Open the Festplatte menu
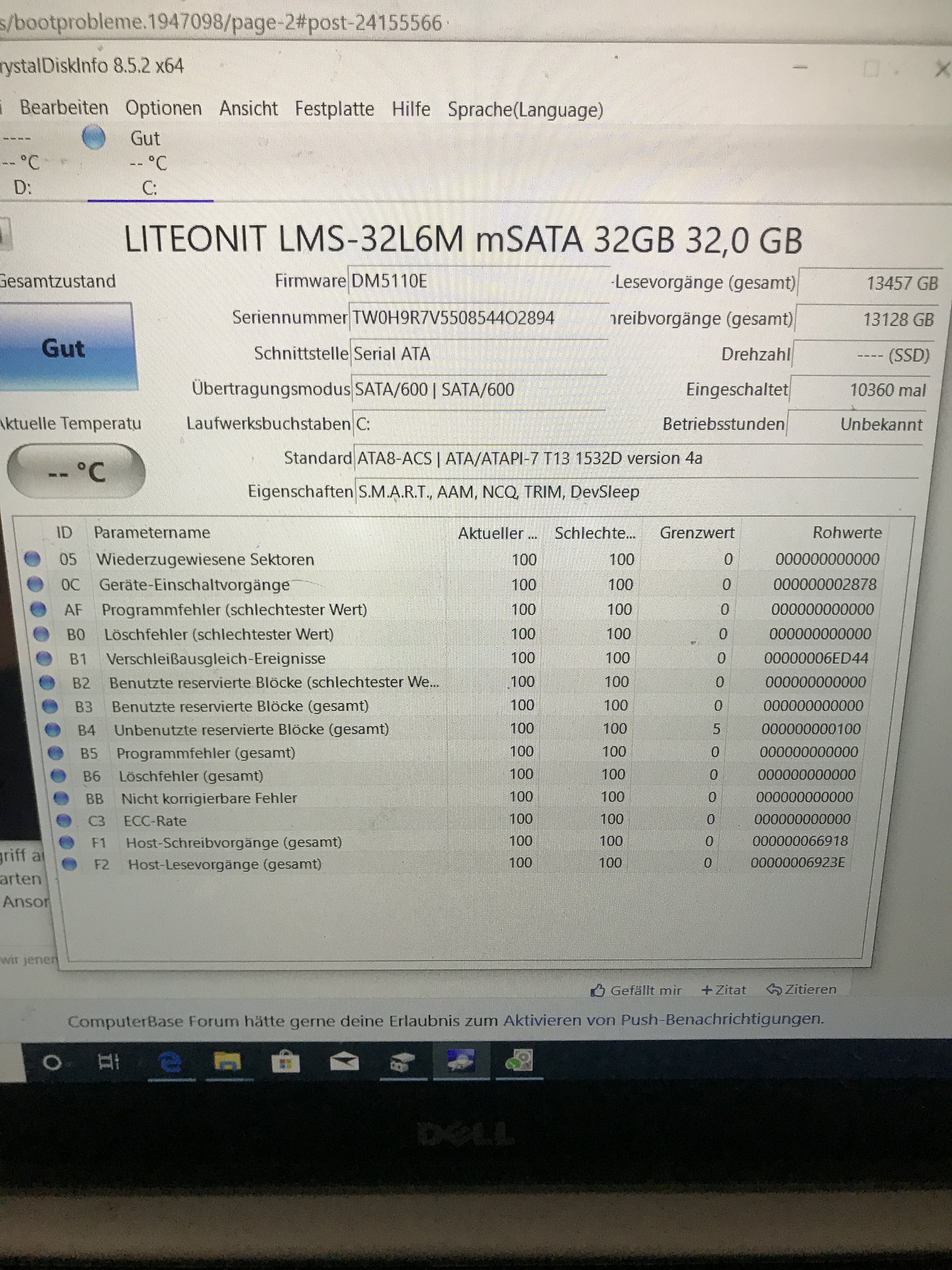 tap(334, 109)
